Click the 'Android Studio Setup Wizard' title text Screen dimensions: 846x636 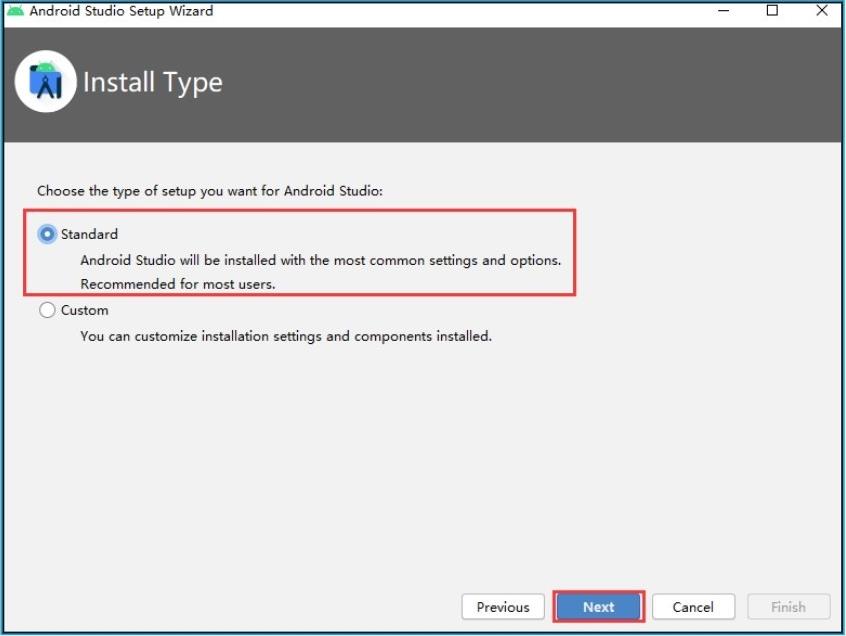point(121,11)
